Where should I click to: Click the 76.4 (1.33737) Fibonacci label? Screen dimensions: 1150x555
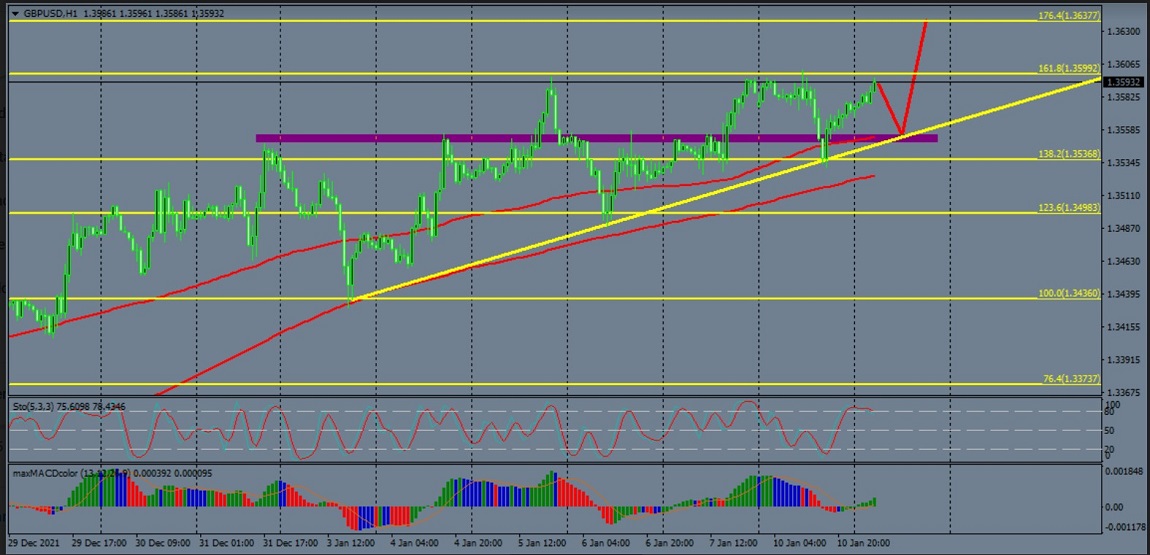(x=1070, y=379)
